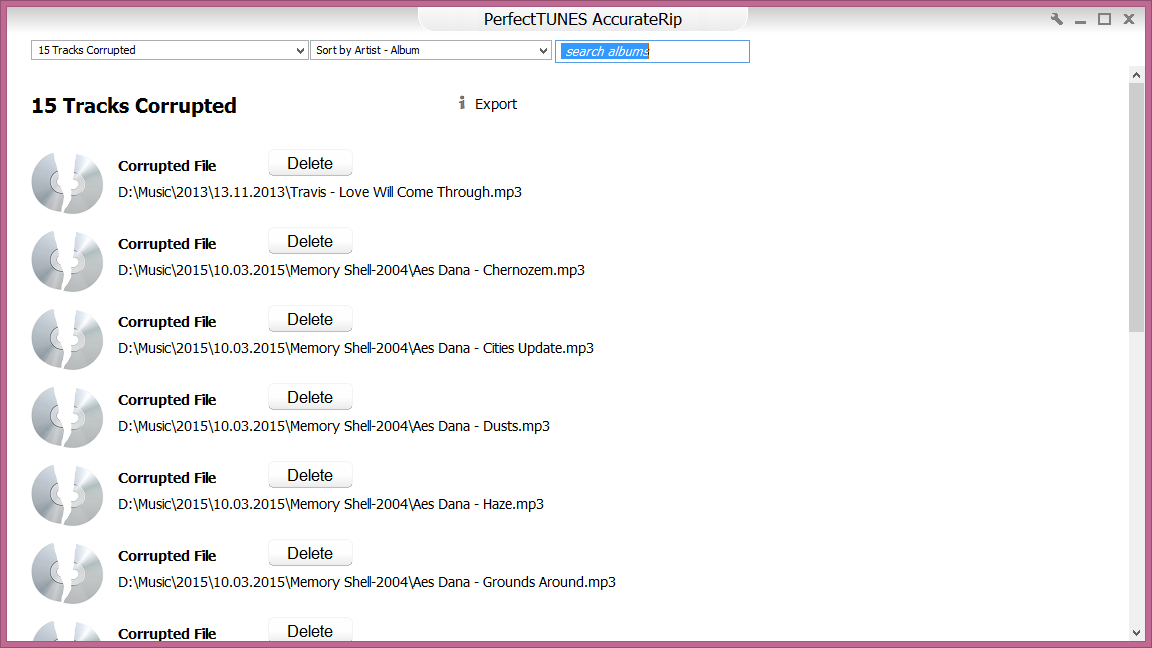Focus the search albums field
This screenshot has width=1152, height=648.
[652, 51]
